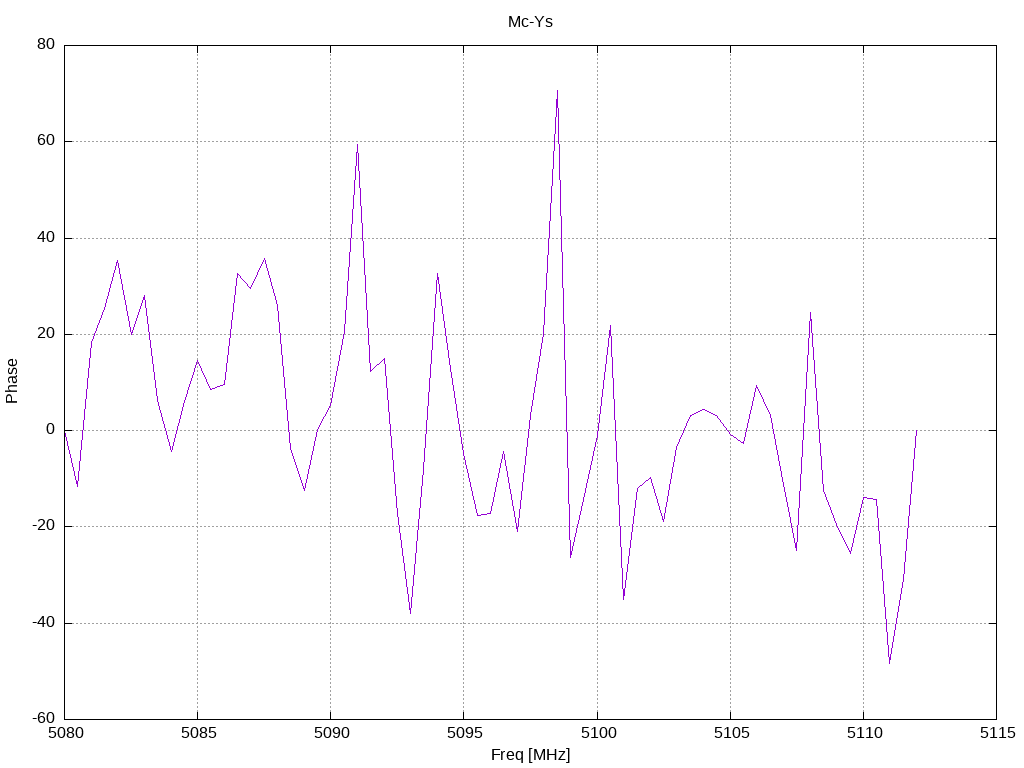Click the x-axis tick label 5100

tap(598, 733)
